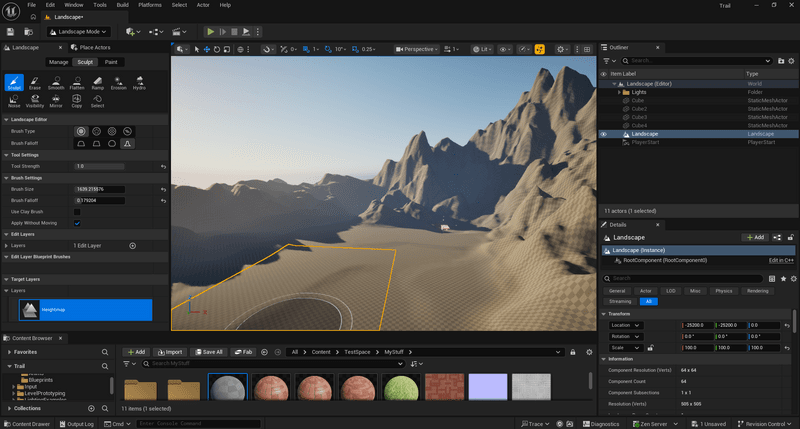
Task: Select the Flatten landscape tool
Action: click(77, 83)
